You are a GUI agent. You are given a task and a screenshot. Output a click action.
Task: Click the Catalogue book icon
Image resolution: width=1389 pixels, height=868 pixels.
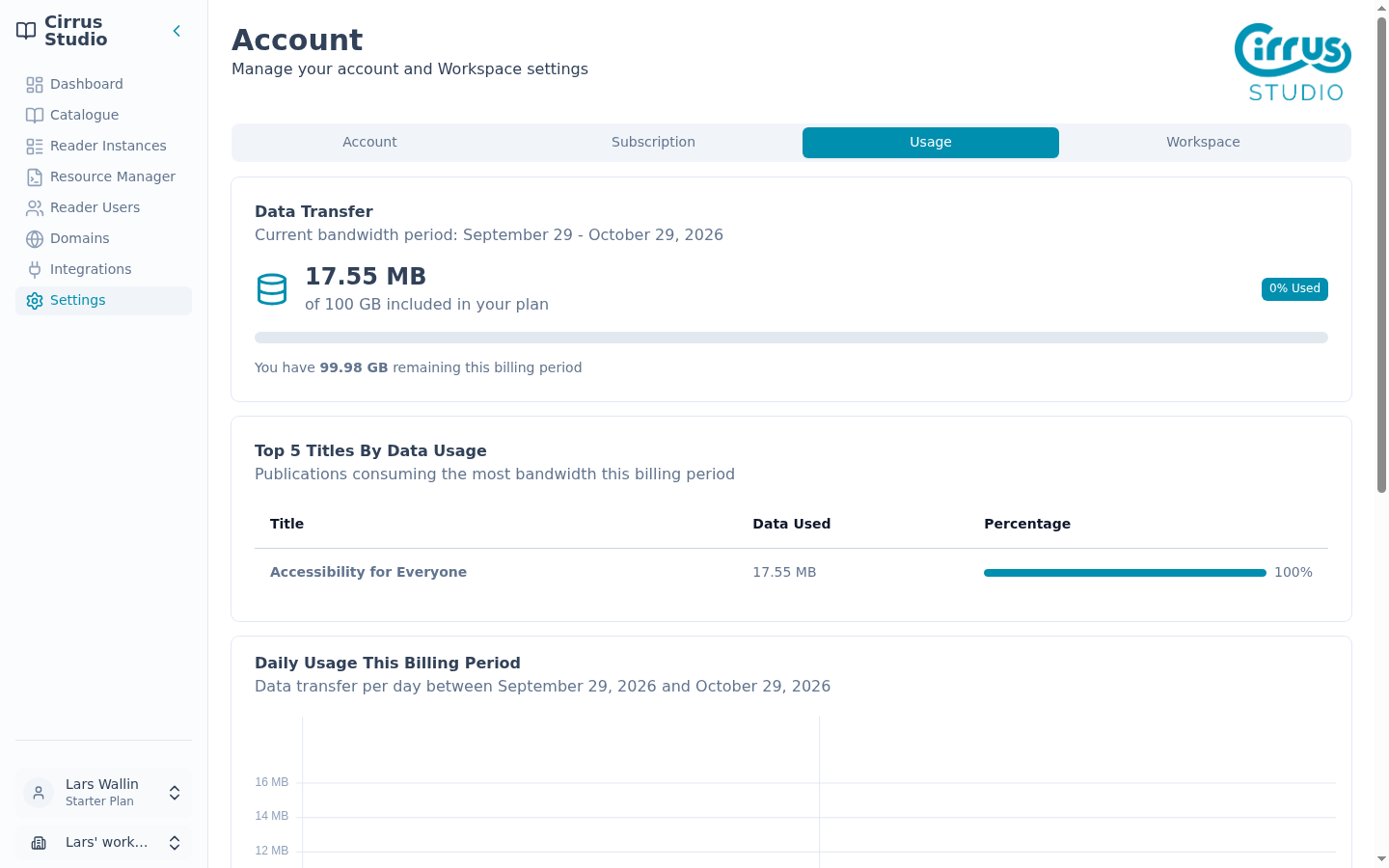pyautogui.click(x=35, y=116)
